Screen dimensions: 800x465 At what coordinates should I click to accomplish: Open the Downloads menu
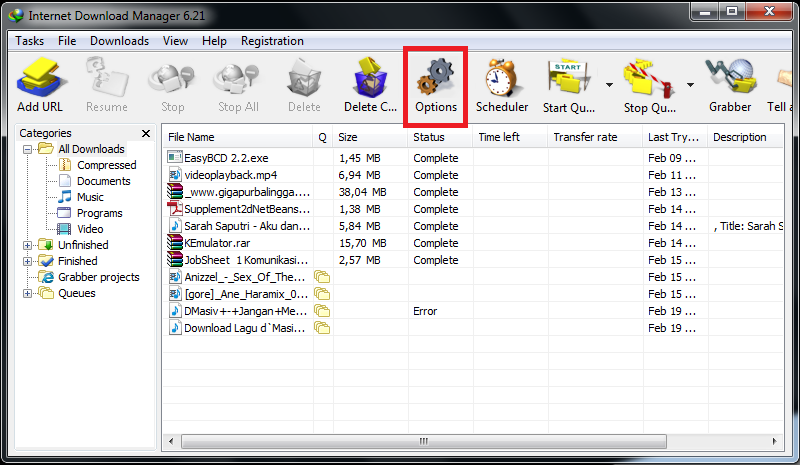click(119, 41)
